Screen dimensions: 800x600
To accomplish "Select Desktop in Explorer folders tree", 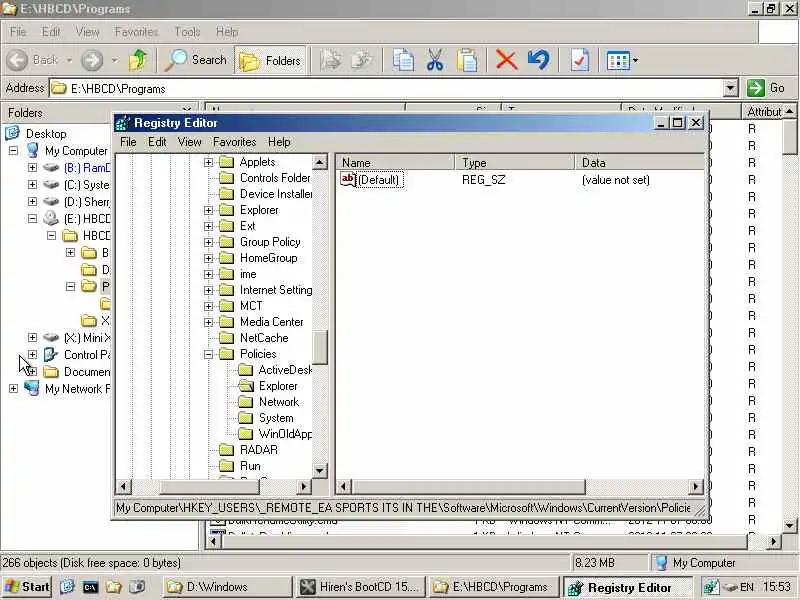I will [46, 134].
